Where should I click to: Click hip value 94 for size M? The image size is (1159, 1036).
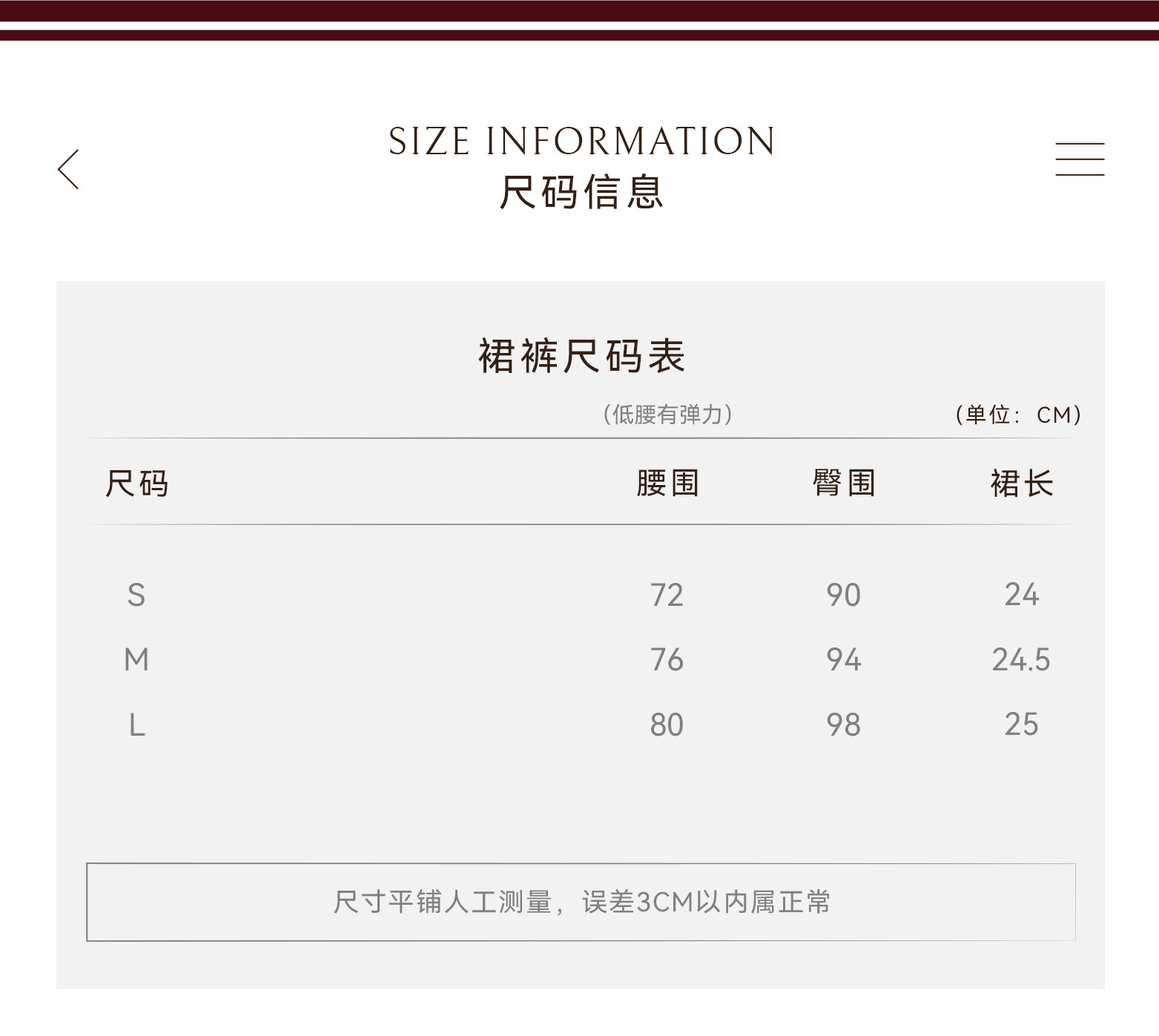coord(844,659)
